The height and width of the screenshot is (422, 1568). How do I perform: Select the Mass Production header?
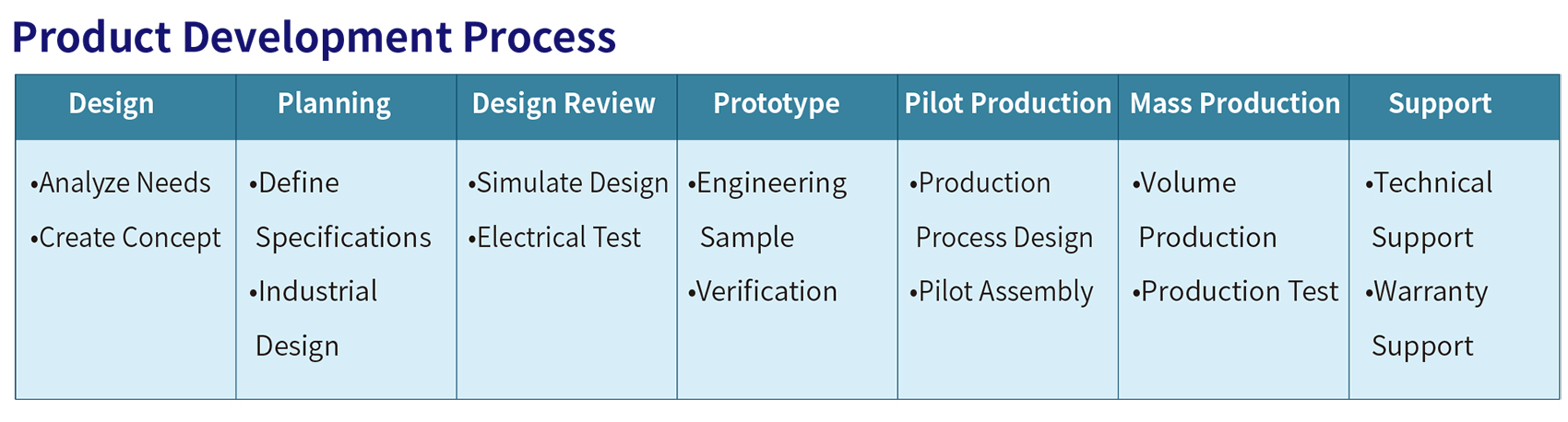coord(1235,103)
